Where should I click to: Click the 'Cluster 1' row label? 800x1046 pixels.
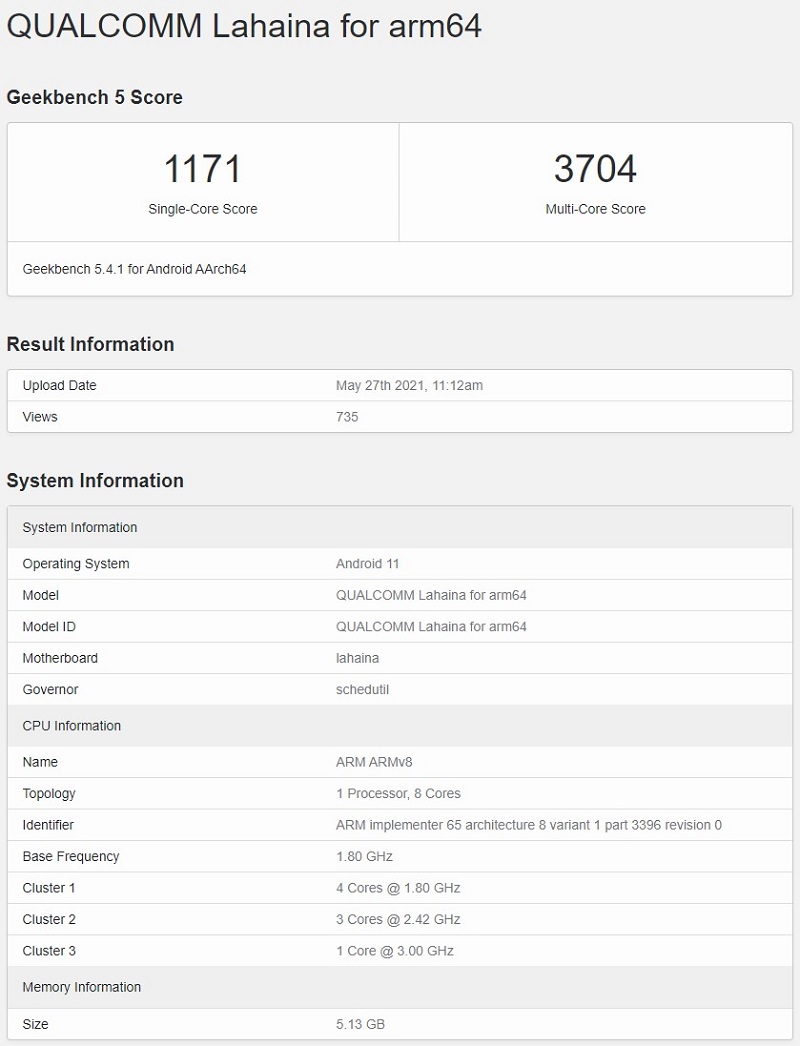coord(49,888)
